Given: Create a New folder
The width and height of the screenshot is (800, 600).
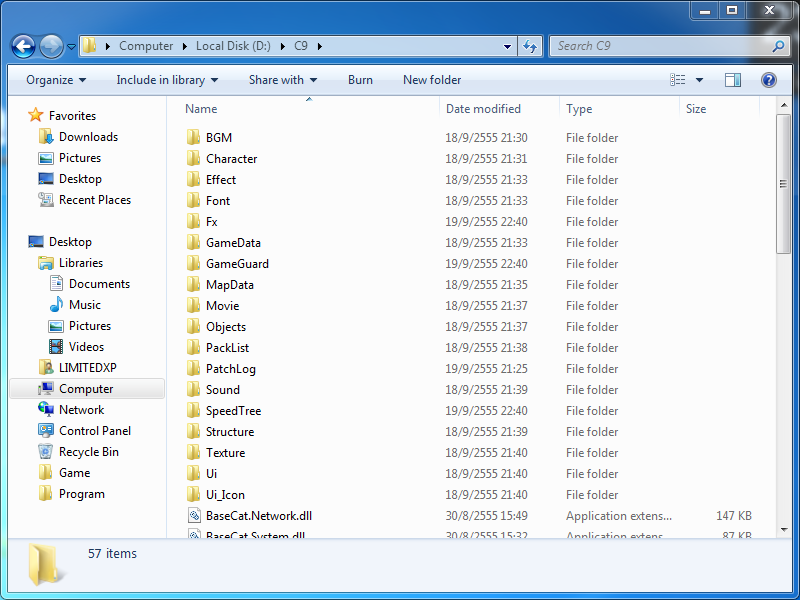Looking at the screenshot, I should pyautogui.click(x=432, y=80).
